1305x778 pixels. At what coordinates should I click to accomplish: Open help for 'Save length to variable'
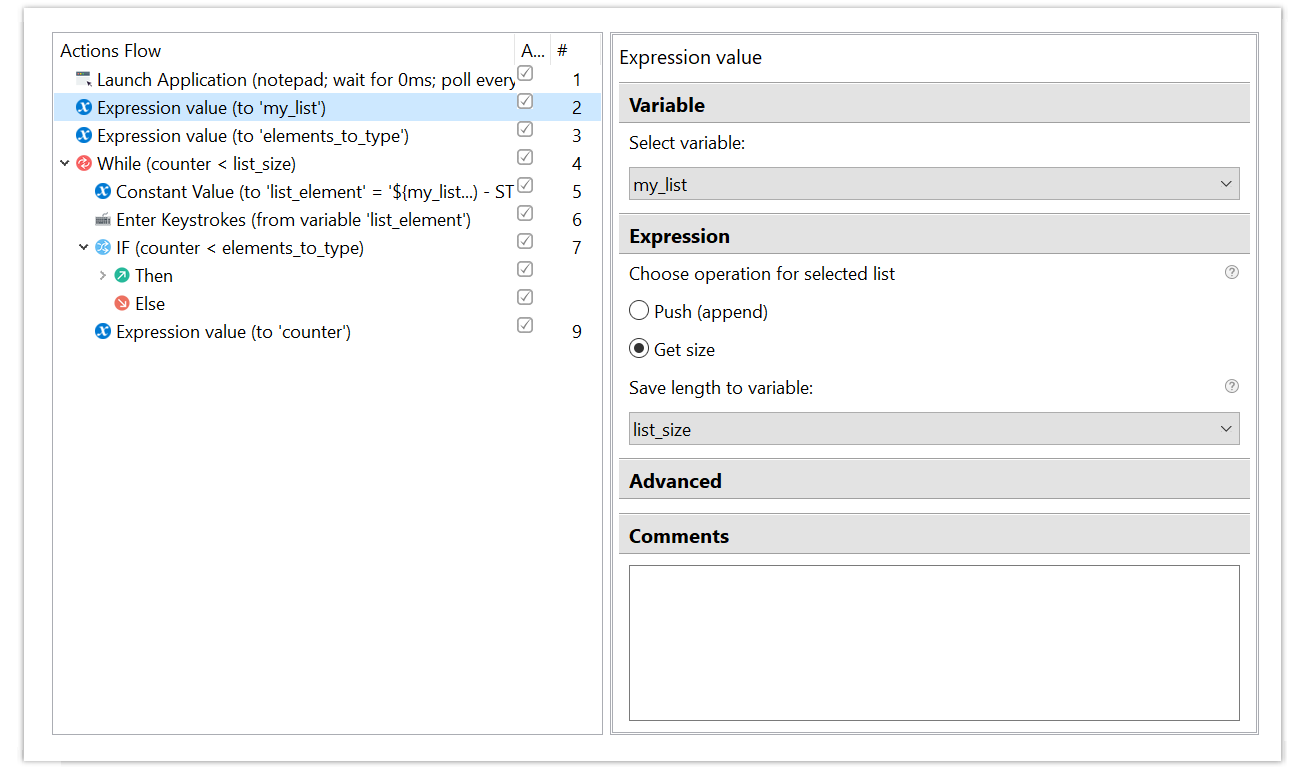click(x=1232, y=386)
